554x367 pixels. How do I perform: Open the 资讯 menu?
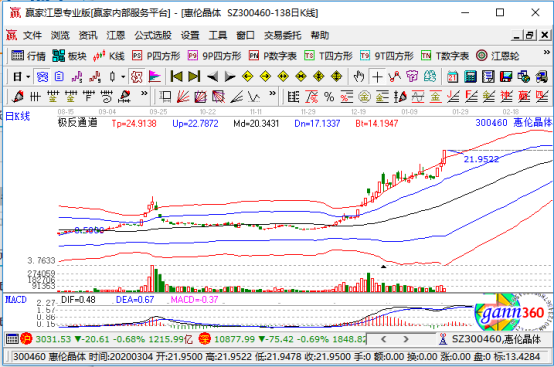click(x=88, y=35)
